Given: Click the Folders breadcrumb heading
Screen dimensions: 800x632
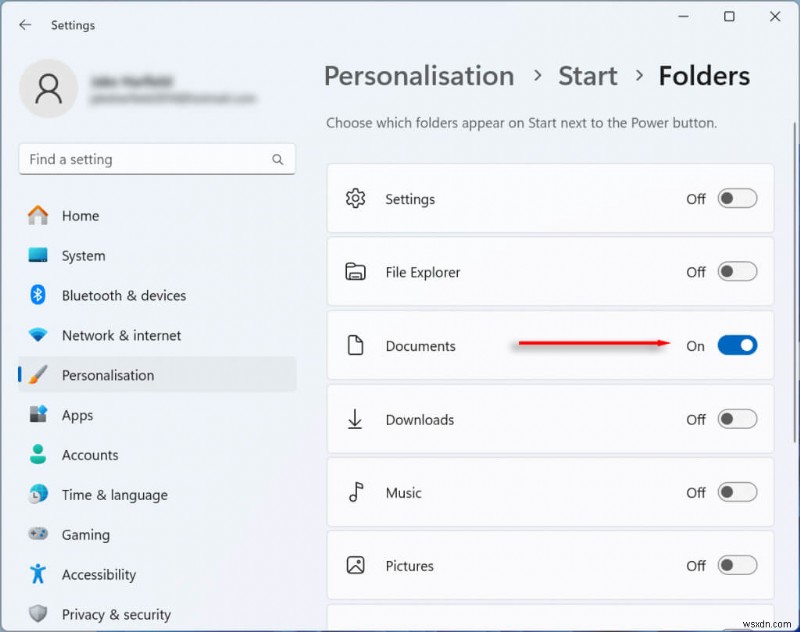Looking at the screenshot, I should pos(704,76).
